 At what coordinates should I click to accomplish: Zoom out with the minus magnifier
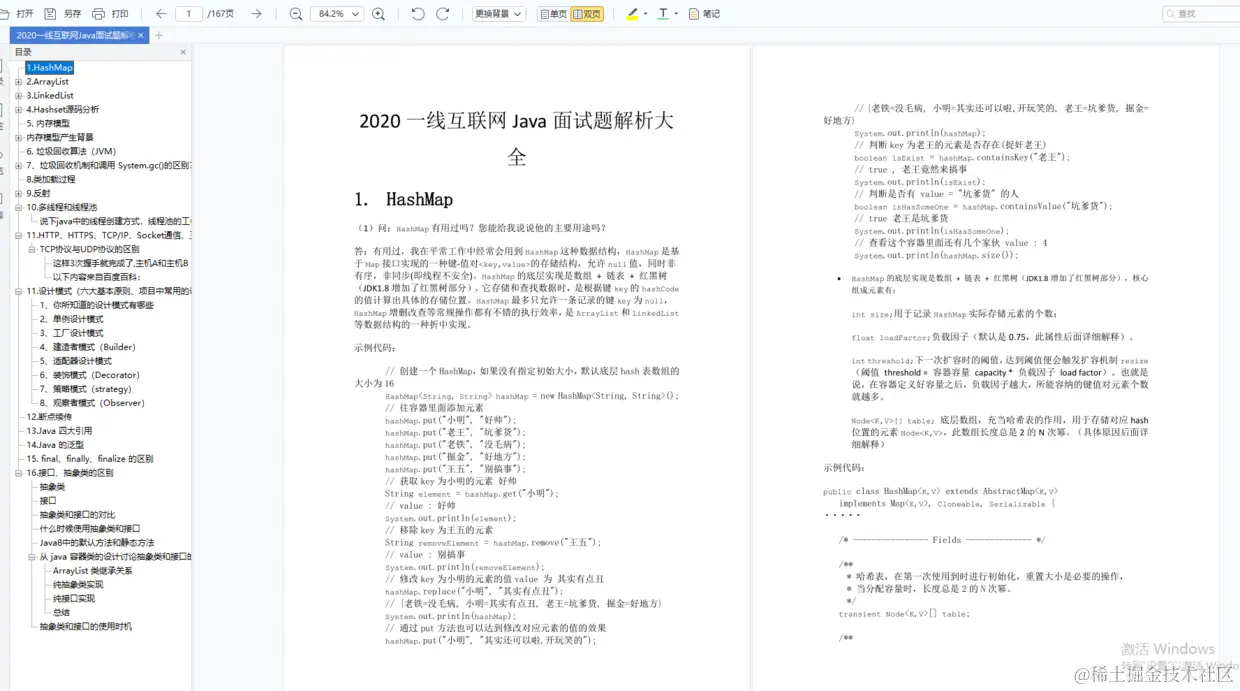(296, 14)
